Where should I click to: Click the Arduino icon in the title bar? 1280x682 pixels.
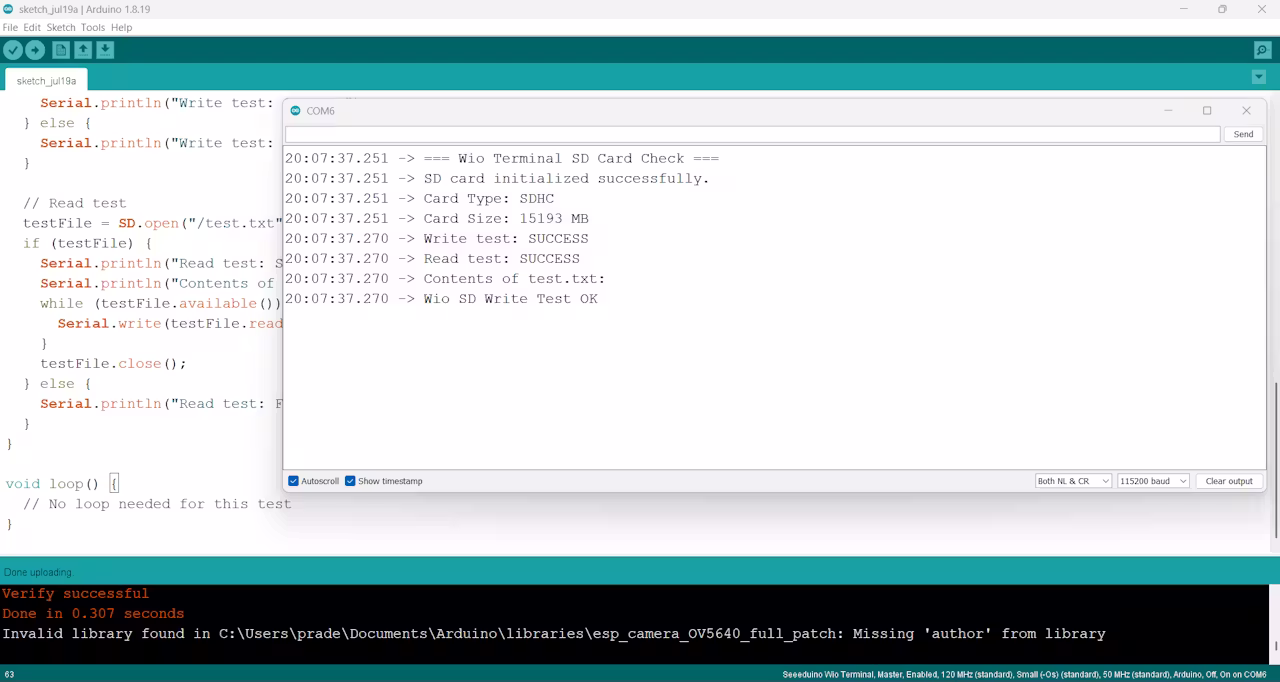click(9, 9)
